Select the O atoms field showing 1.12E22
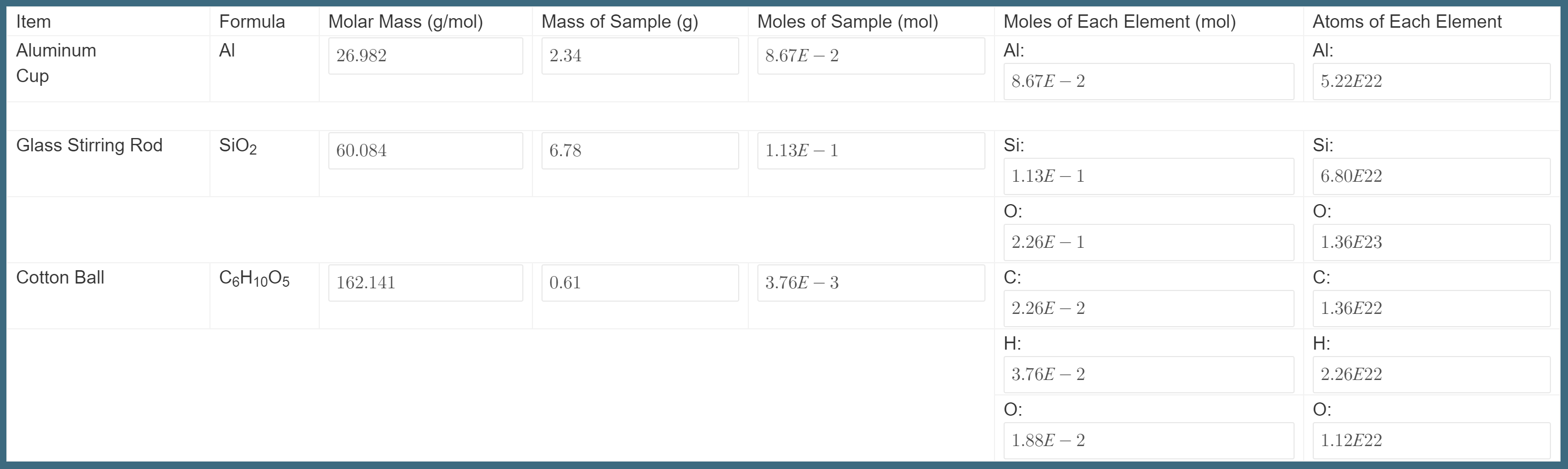 (1431, 440)
